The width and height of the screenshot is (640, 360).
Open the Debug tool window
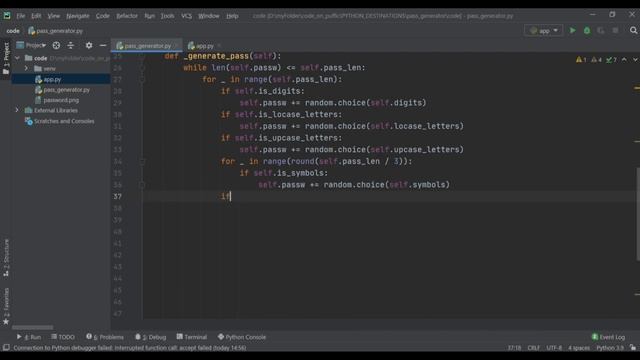pyautogui.click(x=151, y=337)
